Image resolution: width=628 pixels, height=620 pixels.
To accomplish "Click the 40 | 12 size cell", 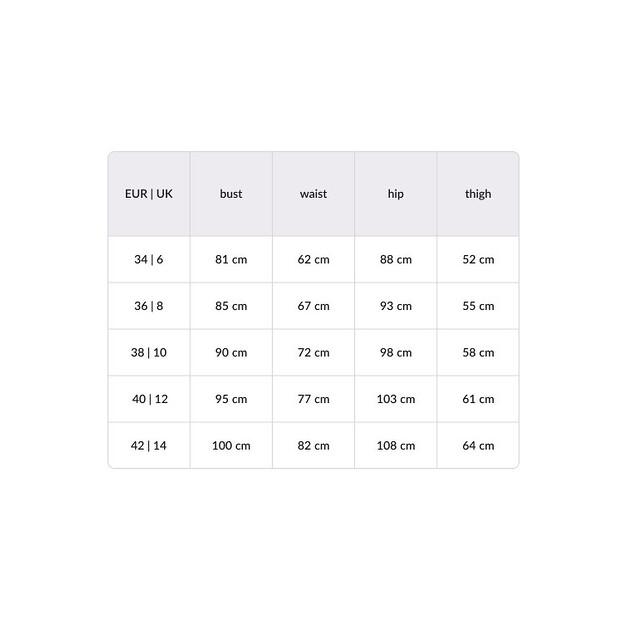I will pyautogui.click(x=149, y=399).
